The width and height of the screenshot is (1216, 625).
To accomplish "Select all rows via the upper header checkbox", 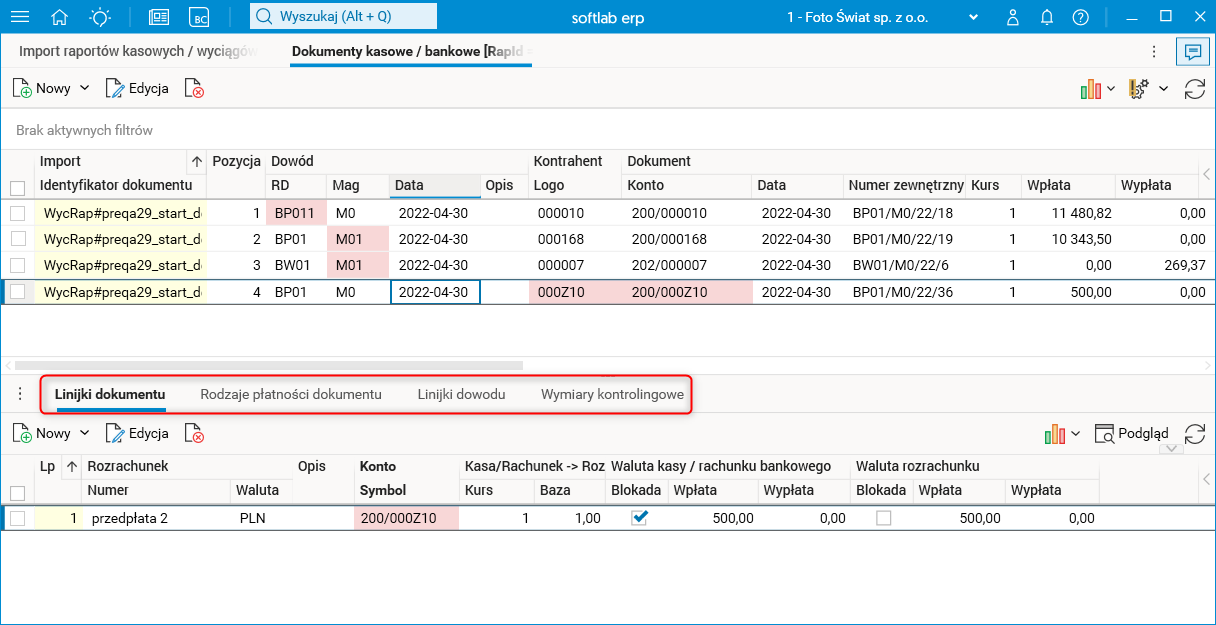I will coord(18,187).
